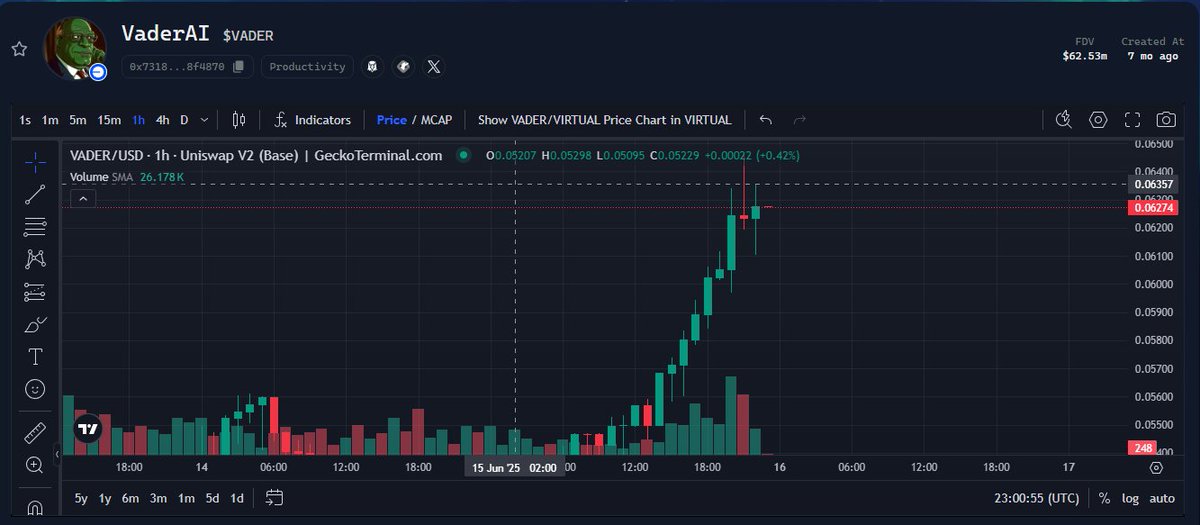The image size is (1200, 525).
Task: Select the trend line tool
Action: 35,194
